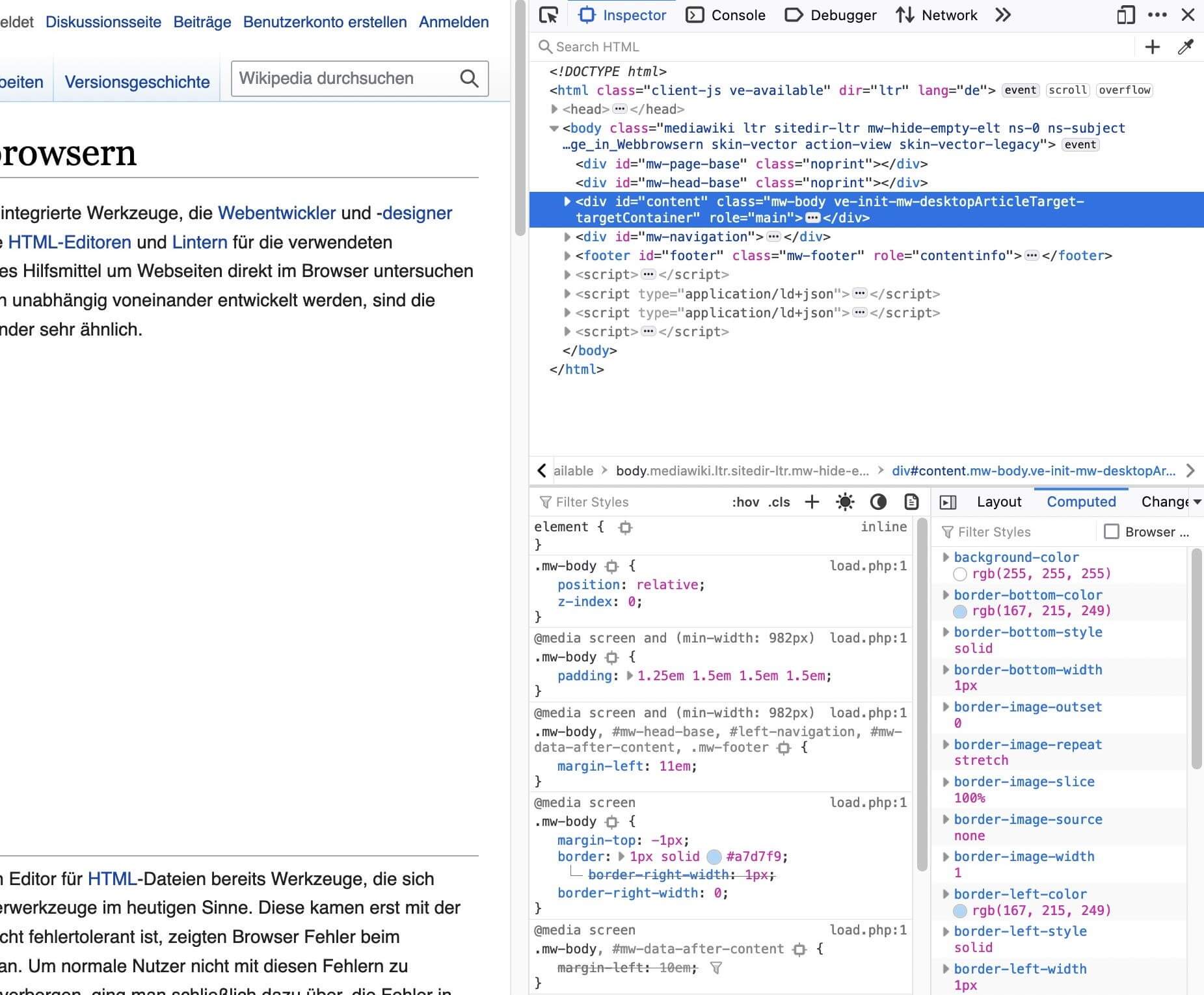Image resolution: width=1204 pixels, height=995 pixels.
Task: Switch to the Inspector tab
Action: [x=622, y=15]
